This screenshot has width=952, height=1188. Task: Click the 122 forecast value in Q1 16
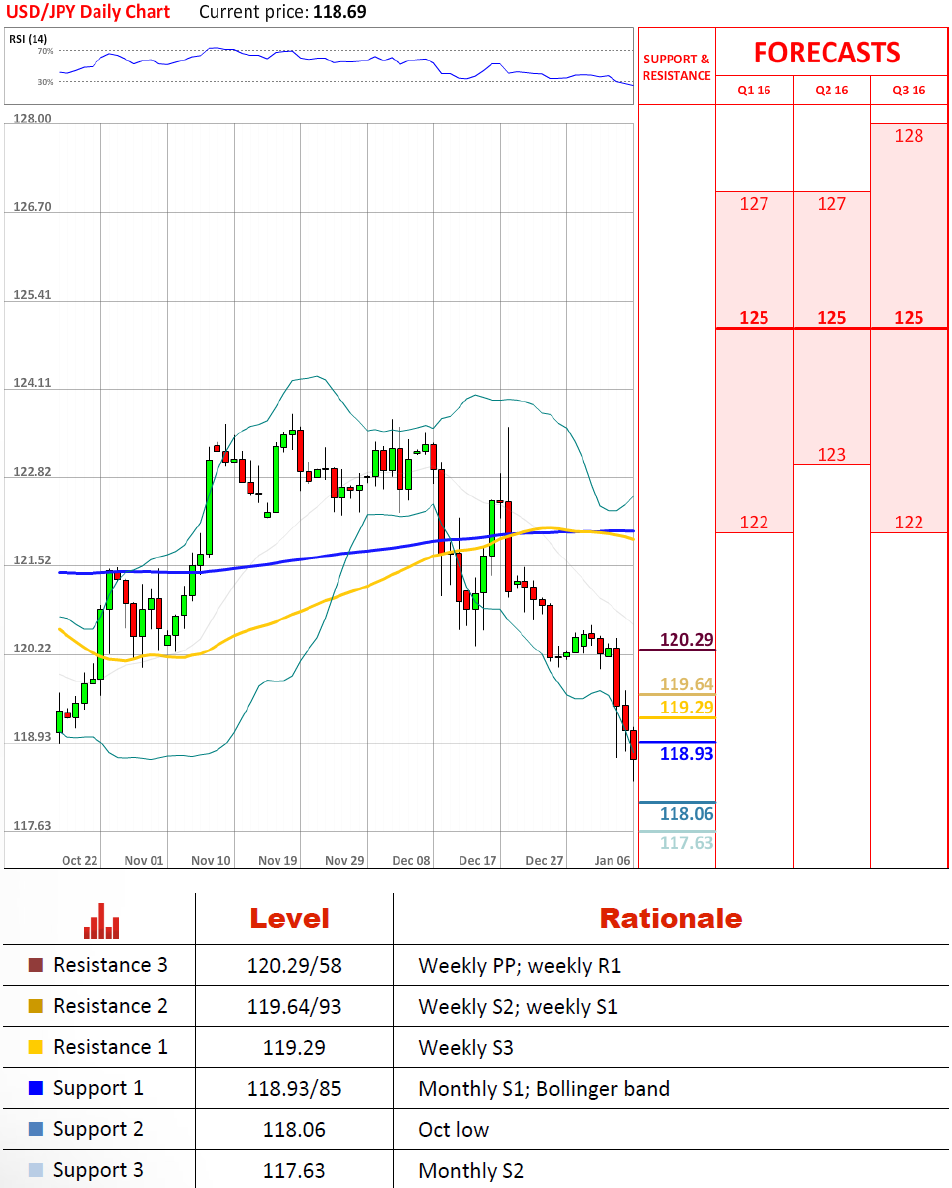click(754, 522)
